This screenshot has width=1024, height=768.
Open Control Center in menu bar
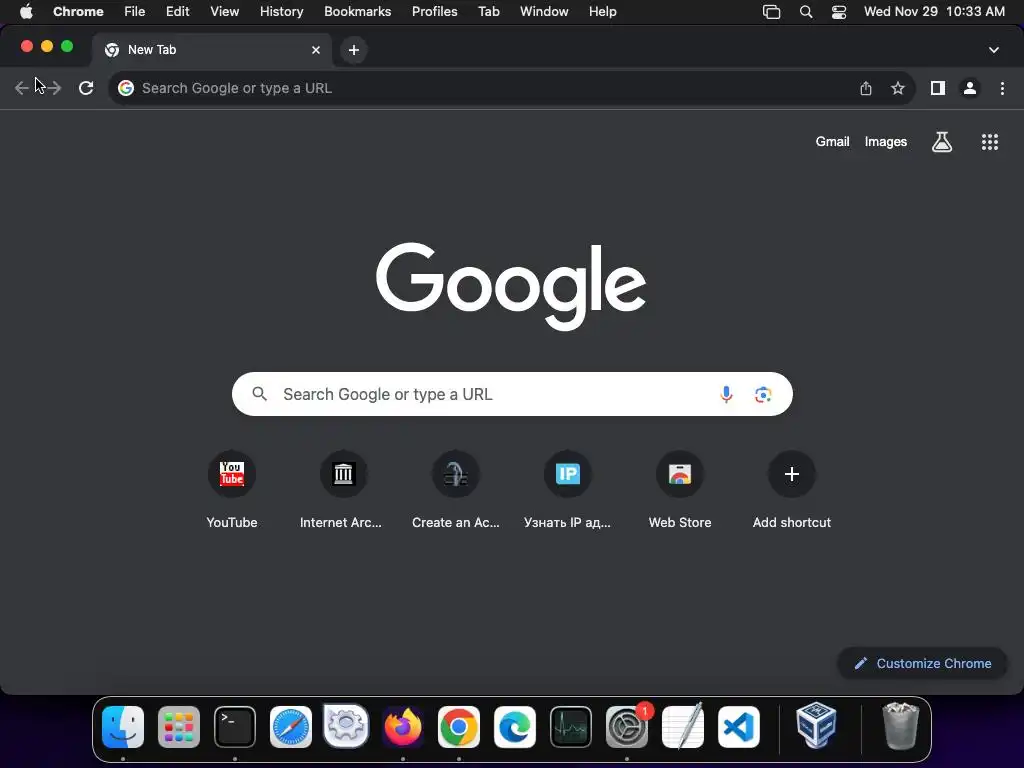839,12
